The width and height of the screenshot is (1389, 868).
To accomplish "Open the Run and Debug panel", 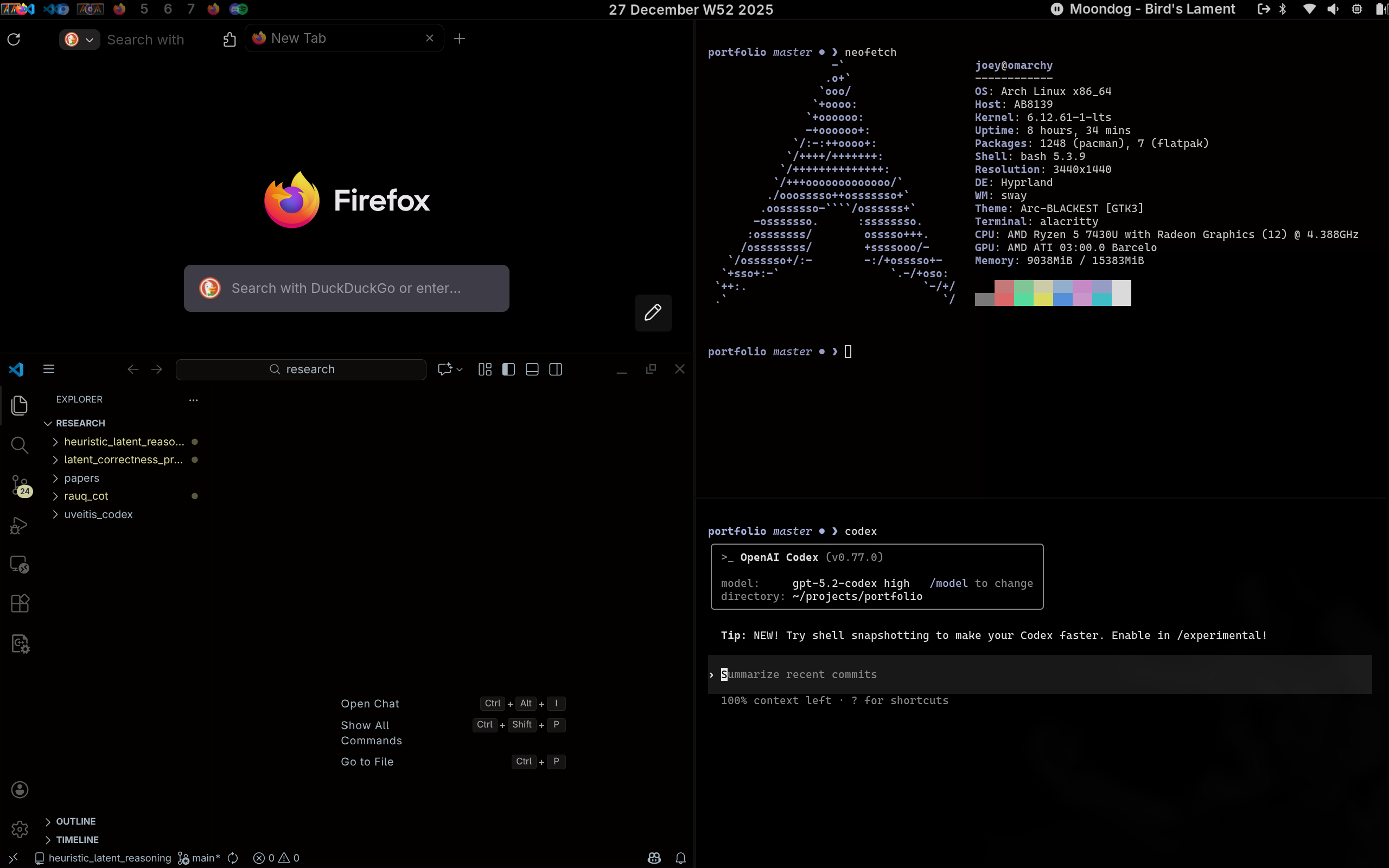I will tap(20, 525).
